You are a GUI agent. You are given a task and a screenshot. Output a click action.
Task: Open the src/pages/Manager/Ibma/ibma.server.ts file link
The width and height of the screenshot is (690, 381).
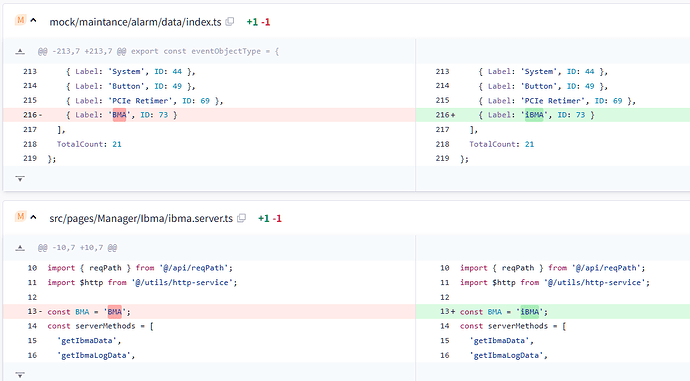pos(141,218)
